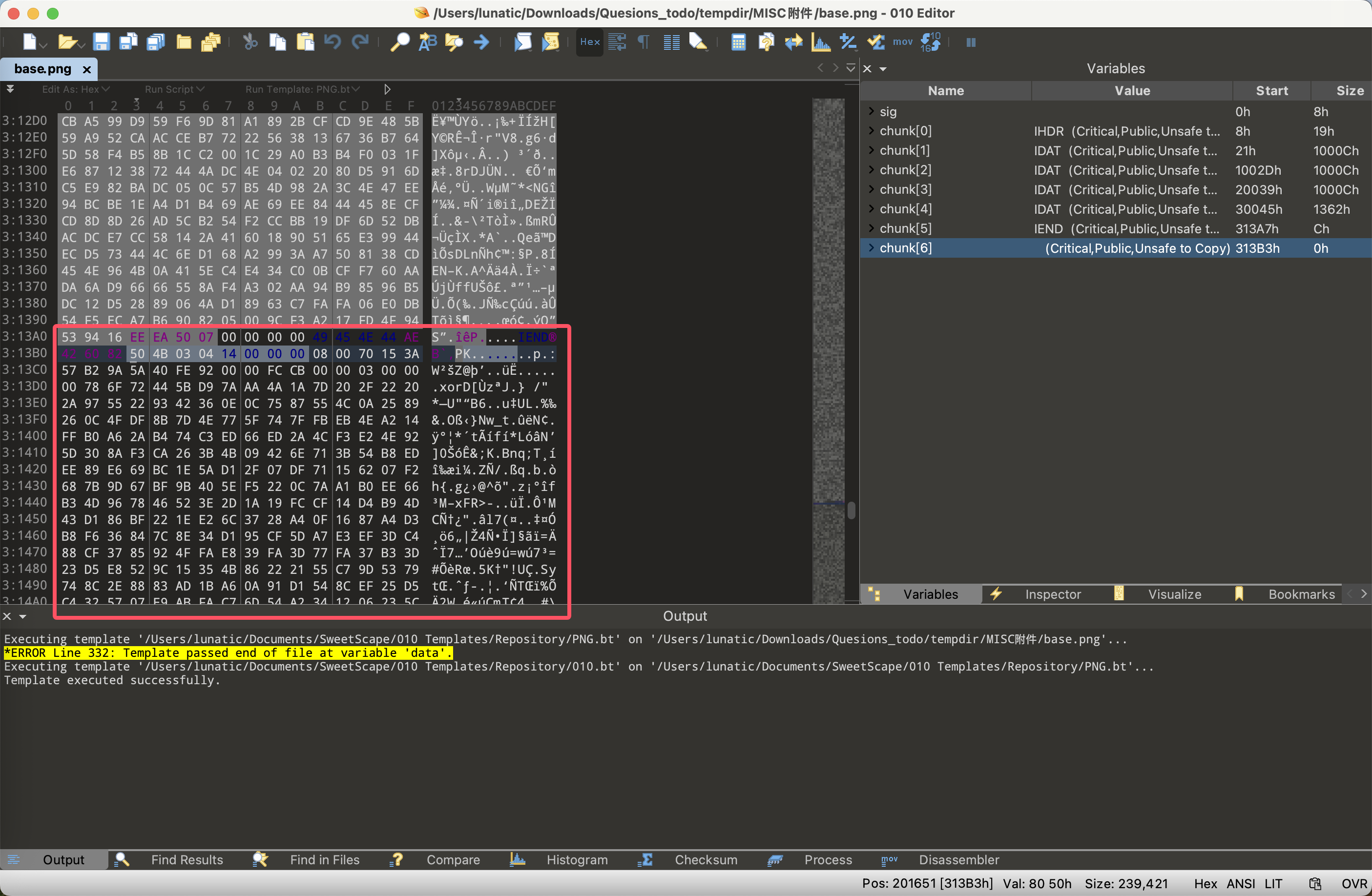Open the Calculator icon

coord(738,42)
